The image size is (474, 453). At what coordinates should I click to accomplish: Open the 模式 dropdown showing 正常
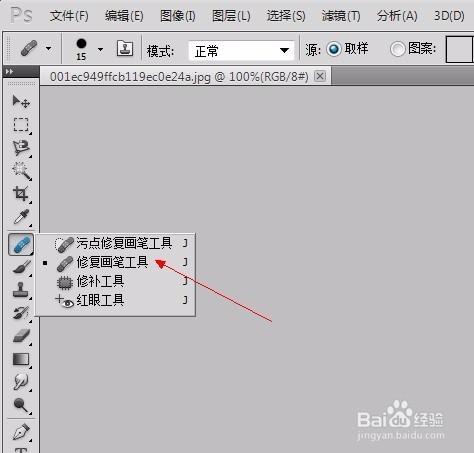[x=241, y=51]
